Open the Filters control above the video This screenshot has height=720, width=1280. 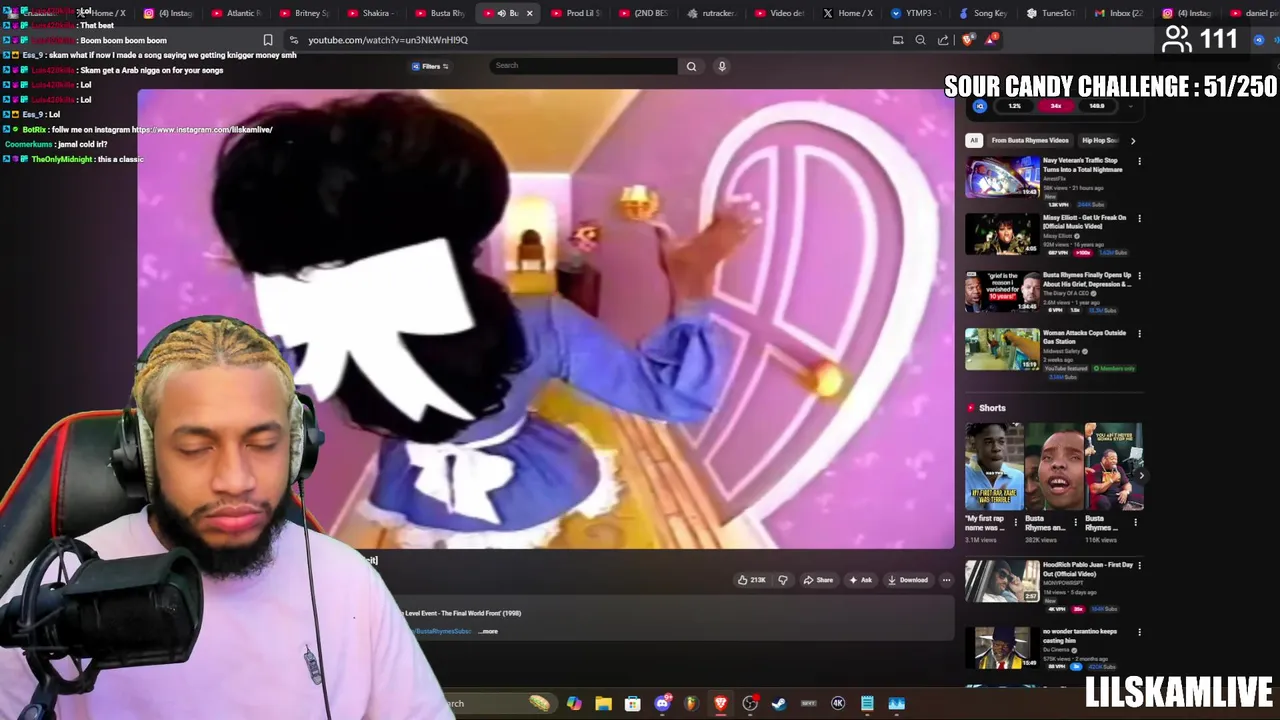(x=431, y=66)
